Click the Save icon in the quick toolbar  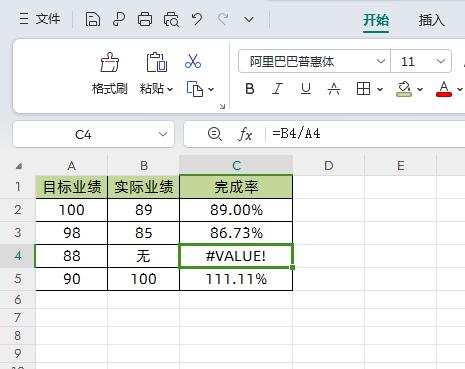click(93, 19)
